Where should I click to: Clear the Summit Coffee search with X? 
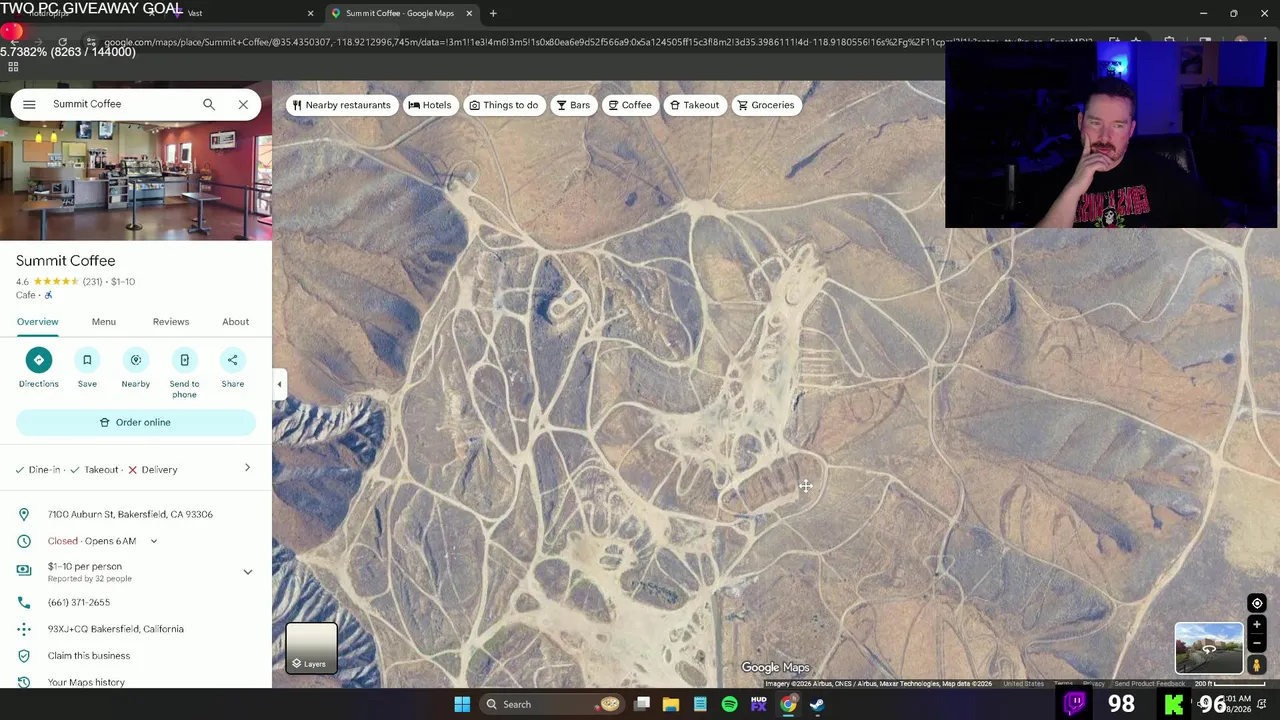243,104
